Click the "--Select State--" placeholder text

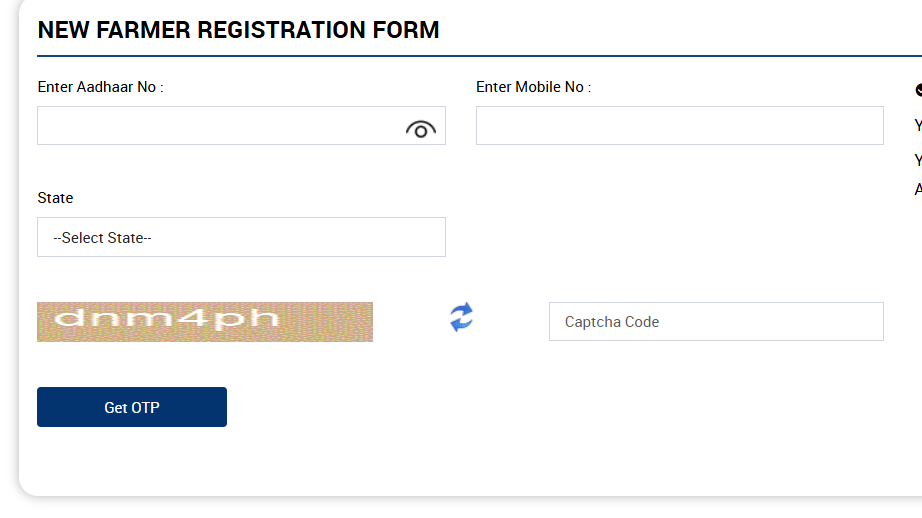(102, 238)
